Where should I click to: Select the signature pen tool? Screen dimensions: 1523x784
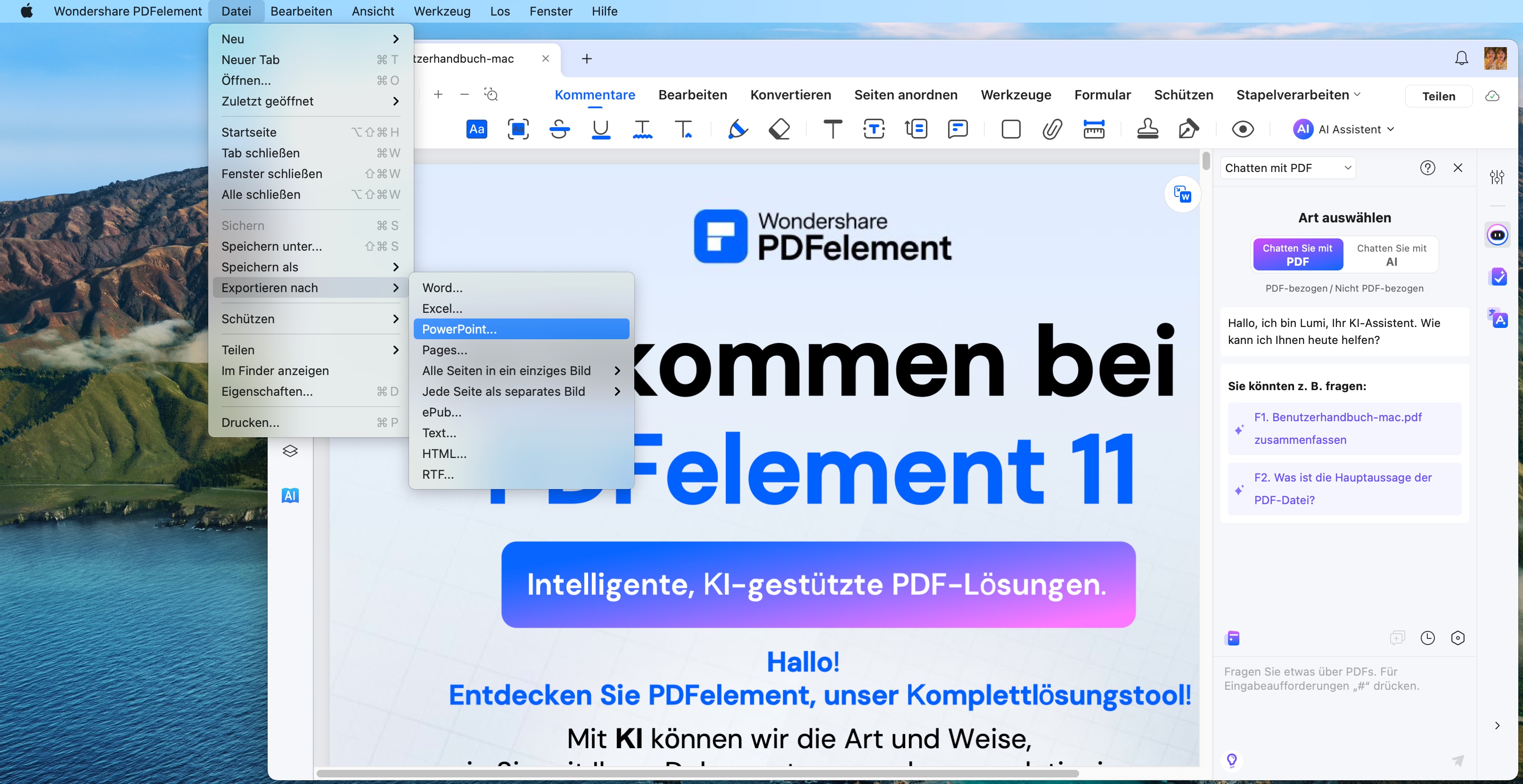tap(1188, 129)
